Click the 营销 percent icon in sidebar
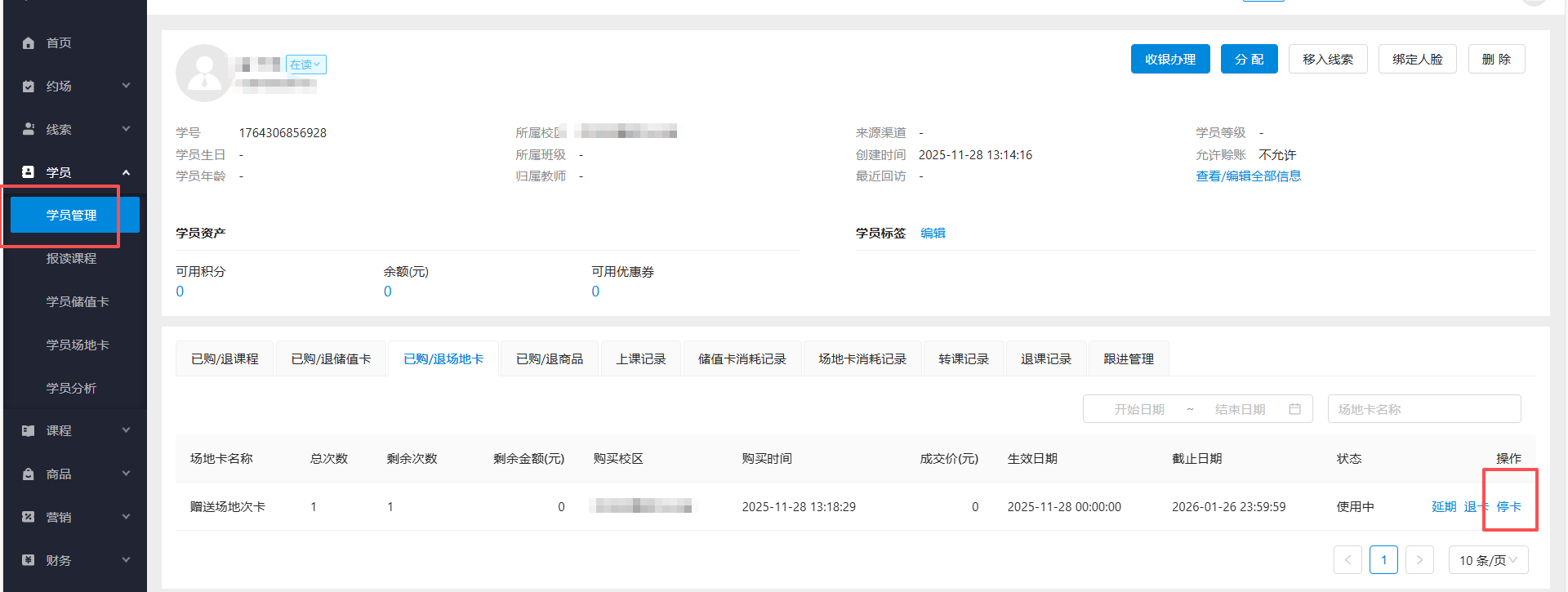 click(x=29, y=517)
